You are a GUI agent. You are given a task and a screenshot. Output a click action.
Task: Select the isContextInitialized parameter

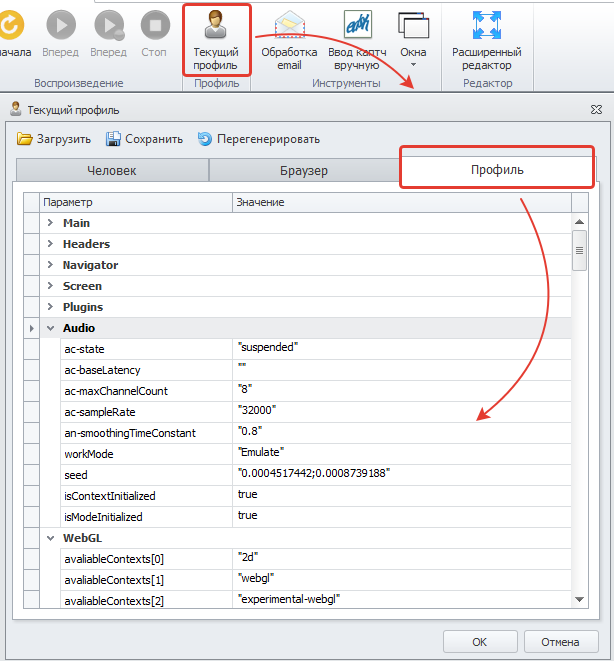[x=146, y=496]
